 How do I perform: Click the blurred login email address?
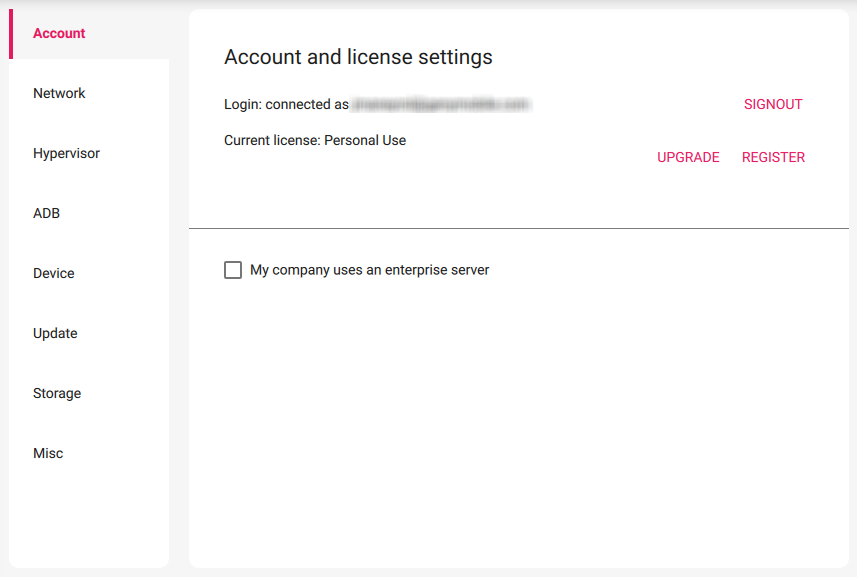(442, 104)
